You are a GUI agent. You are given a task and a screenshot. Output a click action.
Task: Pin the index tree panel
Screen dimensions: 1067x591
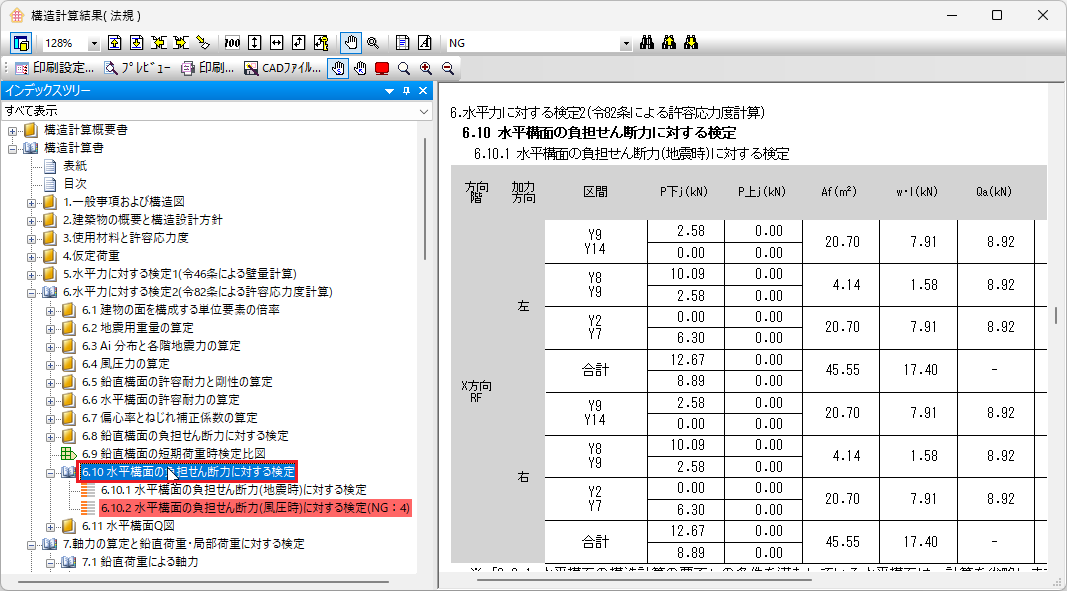(407, 91)
